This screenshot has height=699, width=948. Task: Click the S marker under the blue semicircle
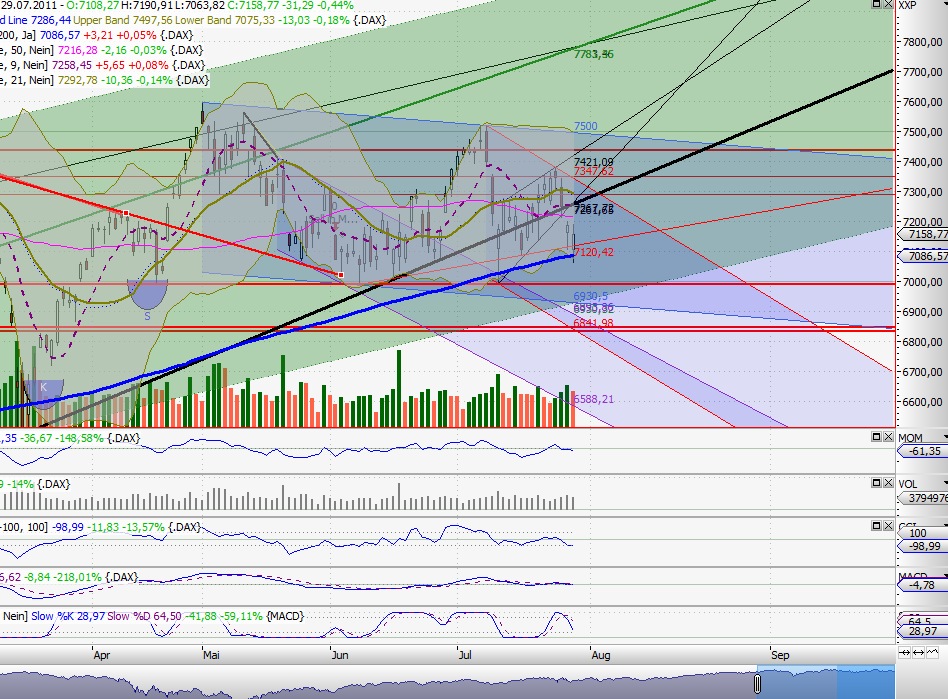[x=147, y=316]
